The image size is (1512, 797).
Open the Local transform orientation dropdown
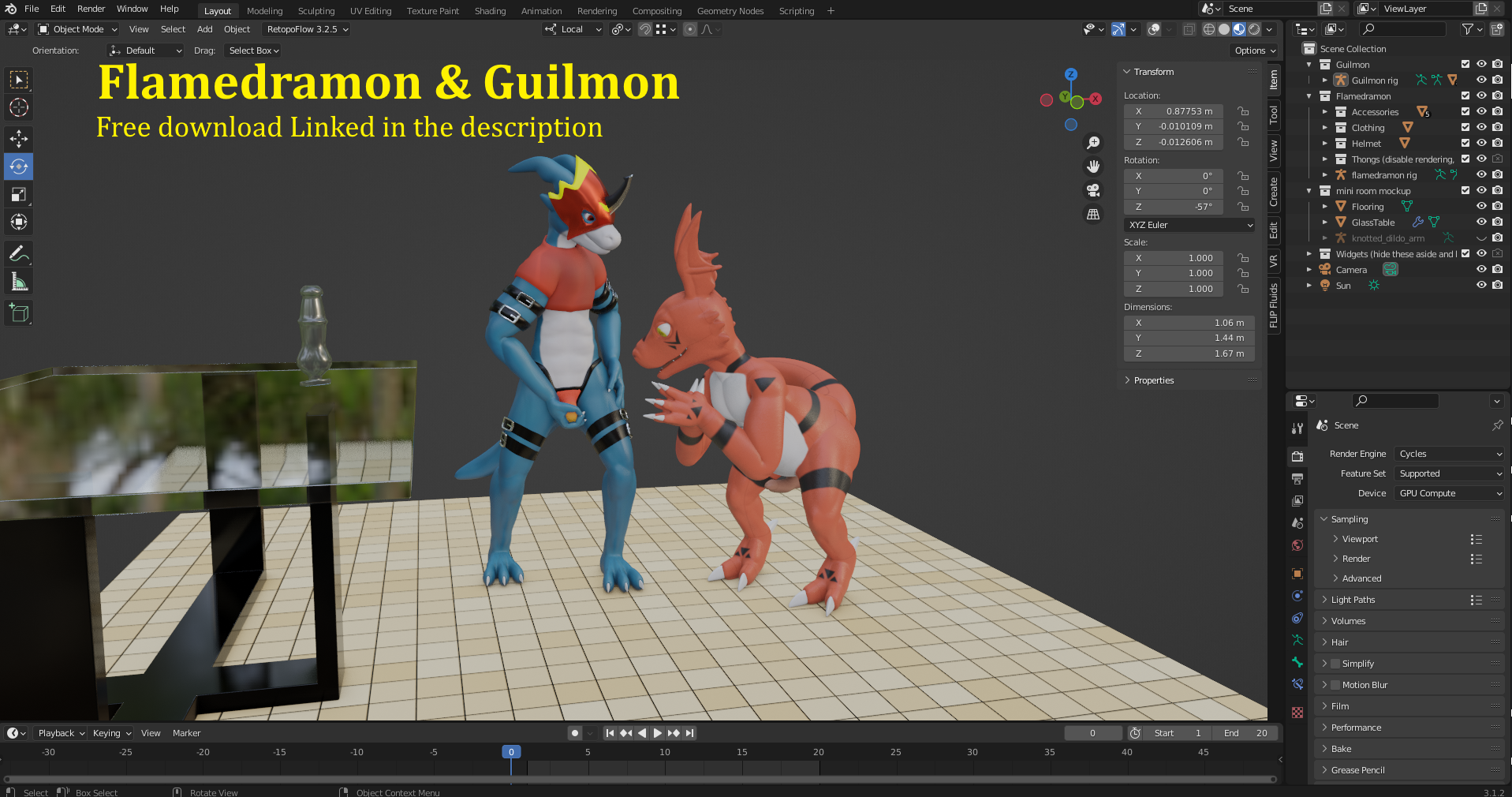(x=573, y=29)
